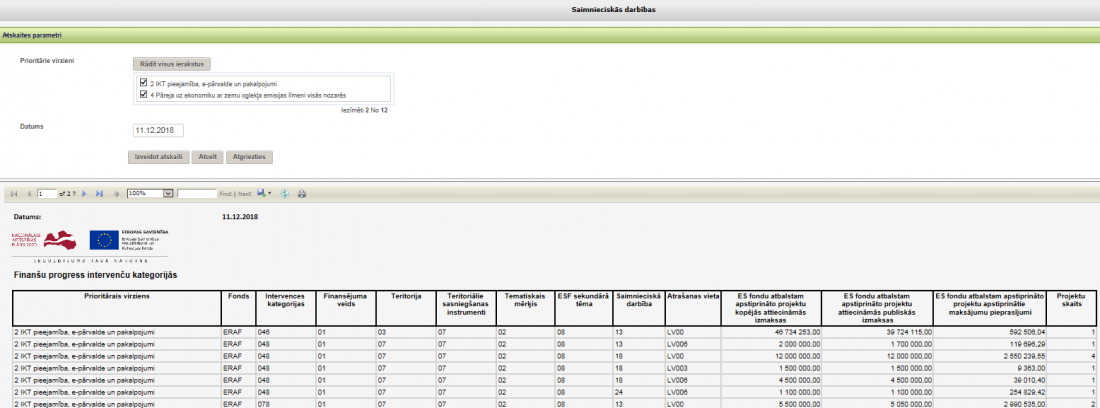Click the Atskaites parametri section header

coord(31,35)
